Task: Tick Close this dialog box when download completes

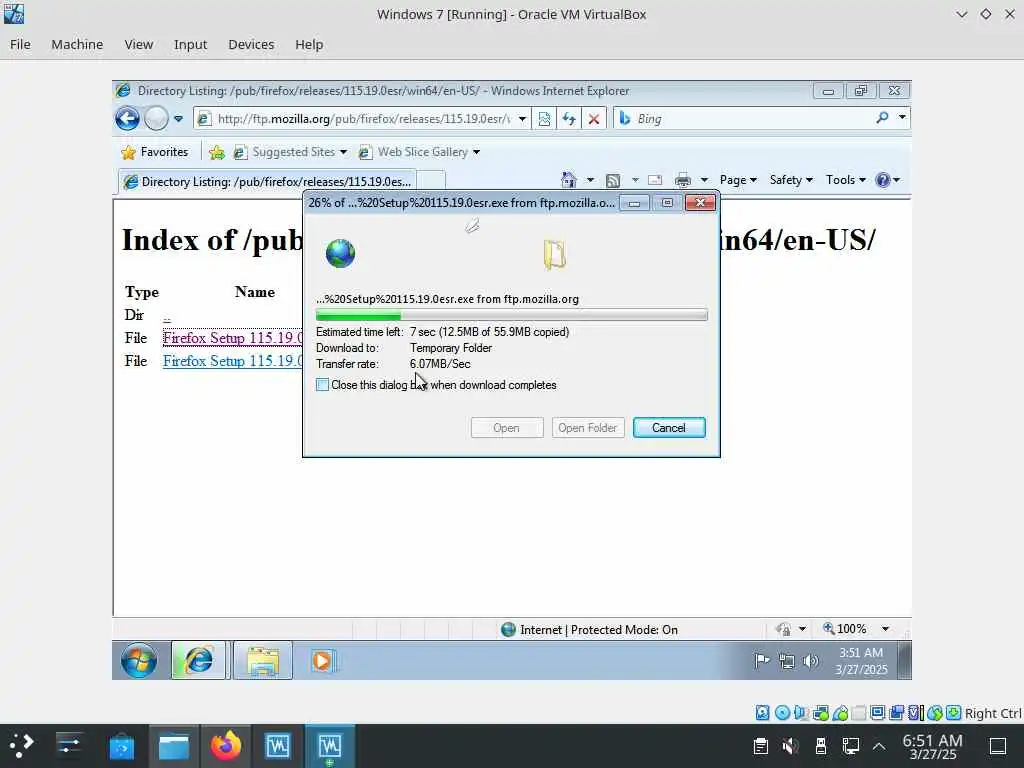Action: [323, 385]
